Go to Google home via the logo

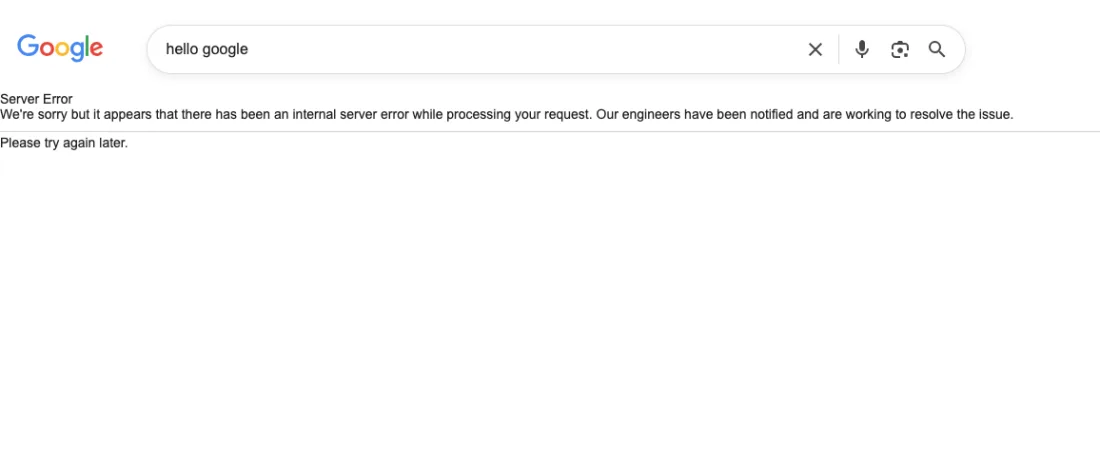60,48
